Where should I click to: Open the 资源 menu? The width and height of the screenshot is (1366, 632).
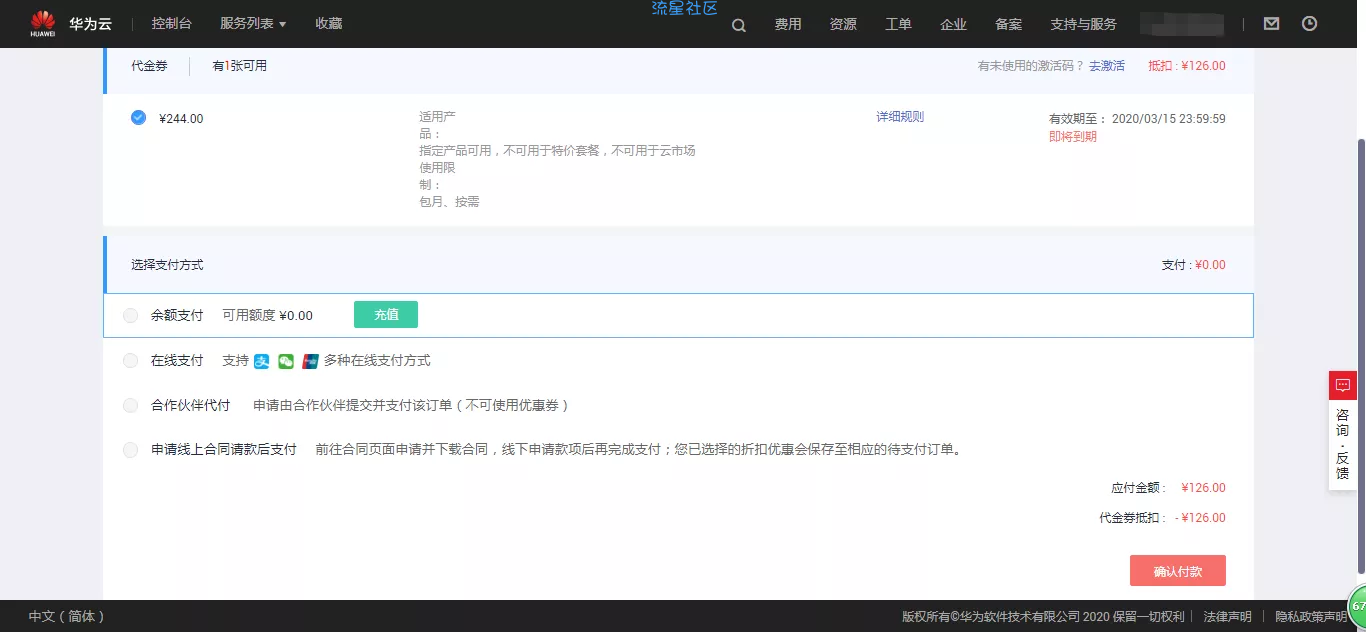coord(843,24)
